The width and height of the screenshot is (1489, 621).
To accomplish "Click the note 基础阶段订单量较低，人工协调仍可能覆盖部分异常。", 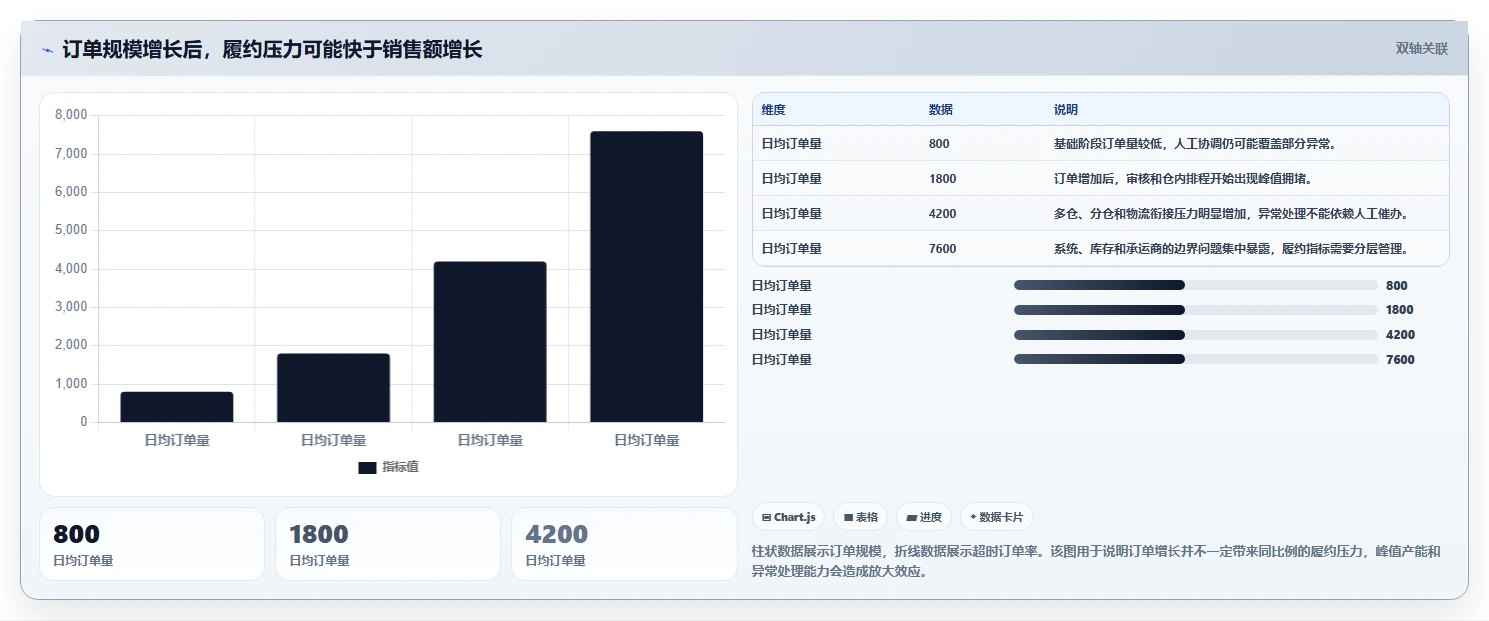I will (1195, 144).
